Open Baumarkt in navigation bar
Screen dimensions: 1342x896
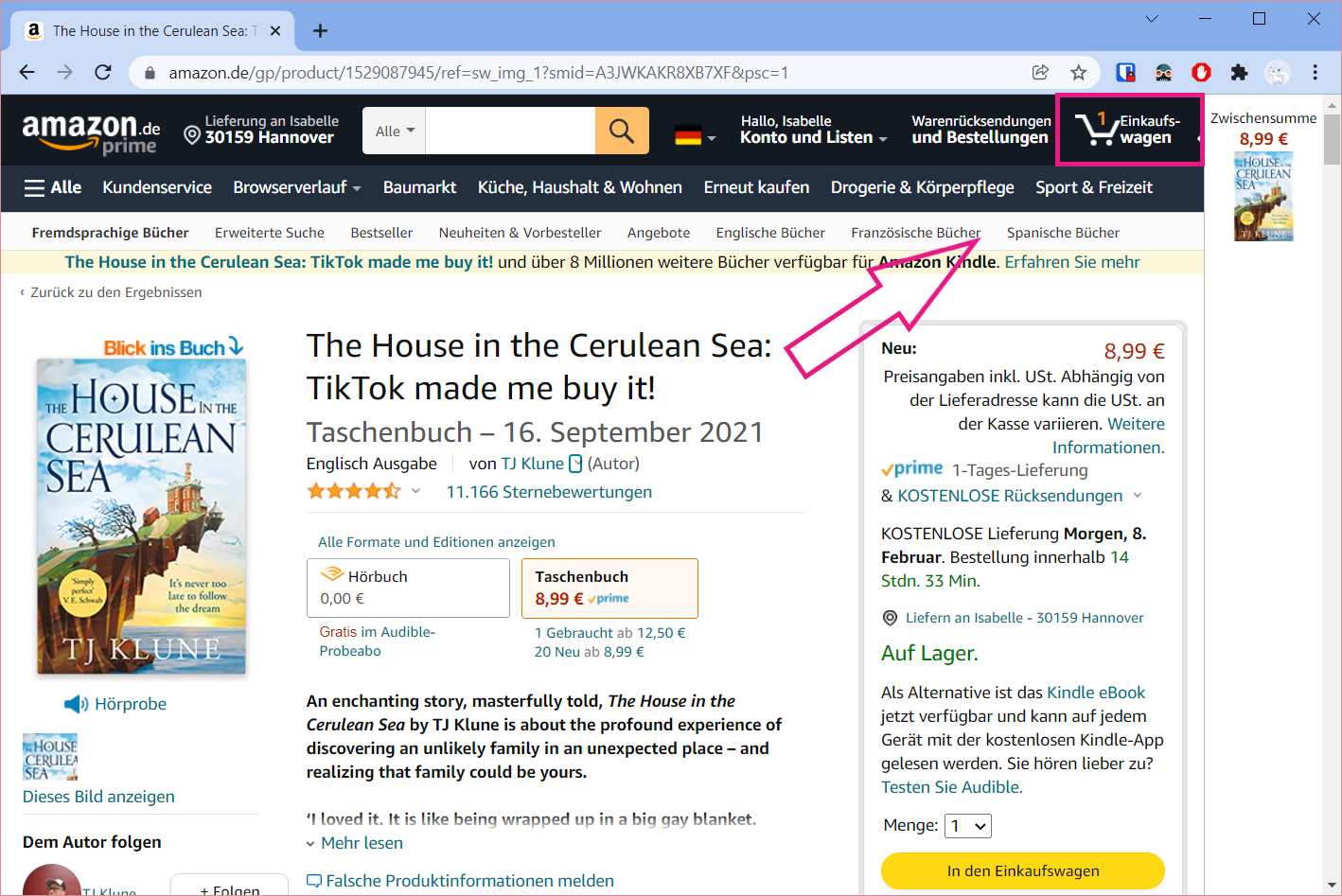[419, 187]
